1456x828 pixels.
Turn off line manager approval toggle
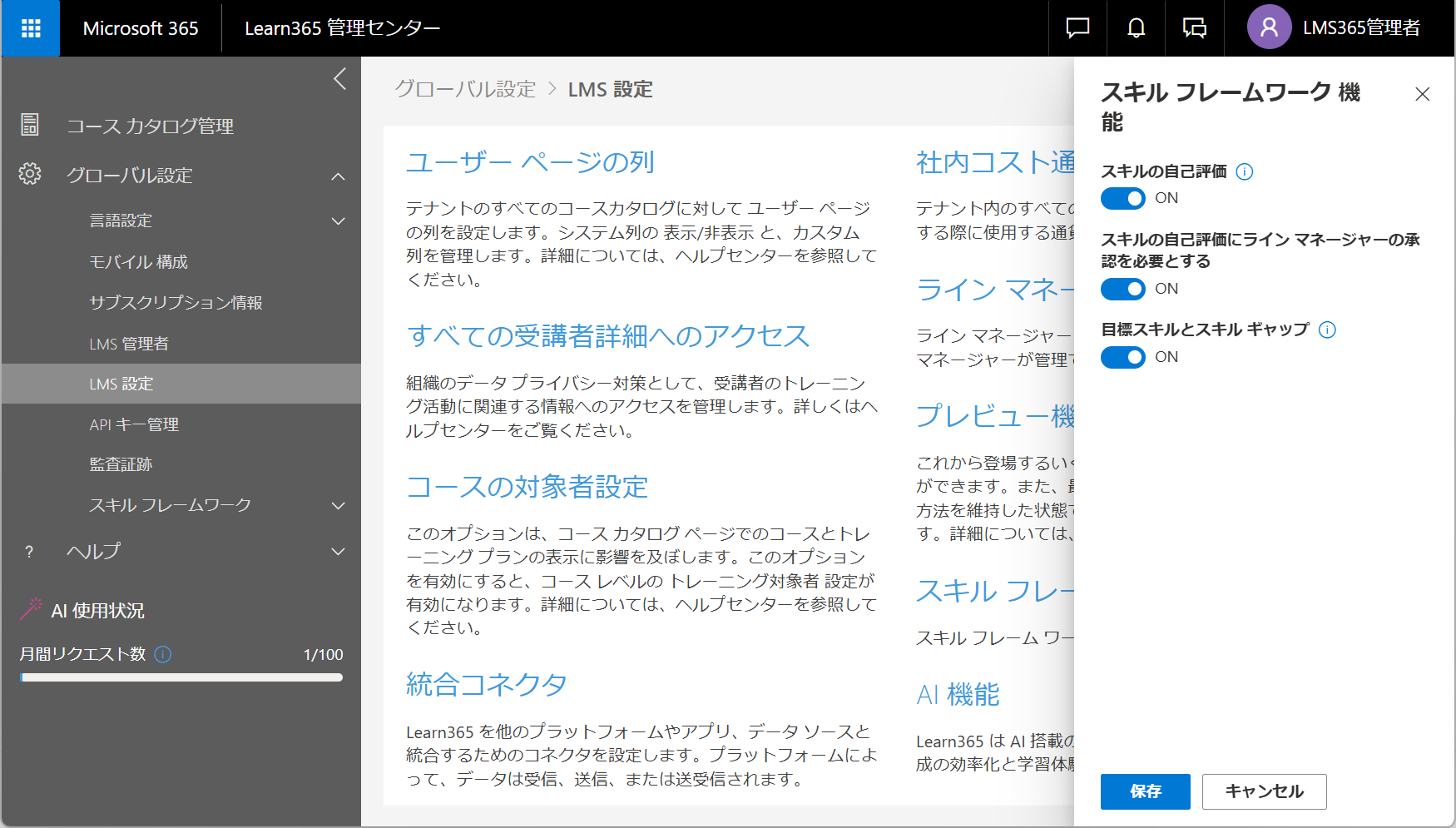(1123, 289)
